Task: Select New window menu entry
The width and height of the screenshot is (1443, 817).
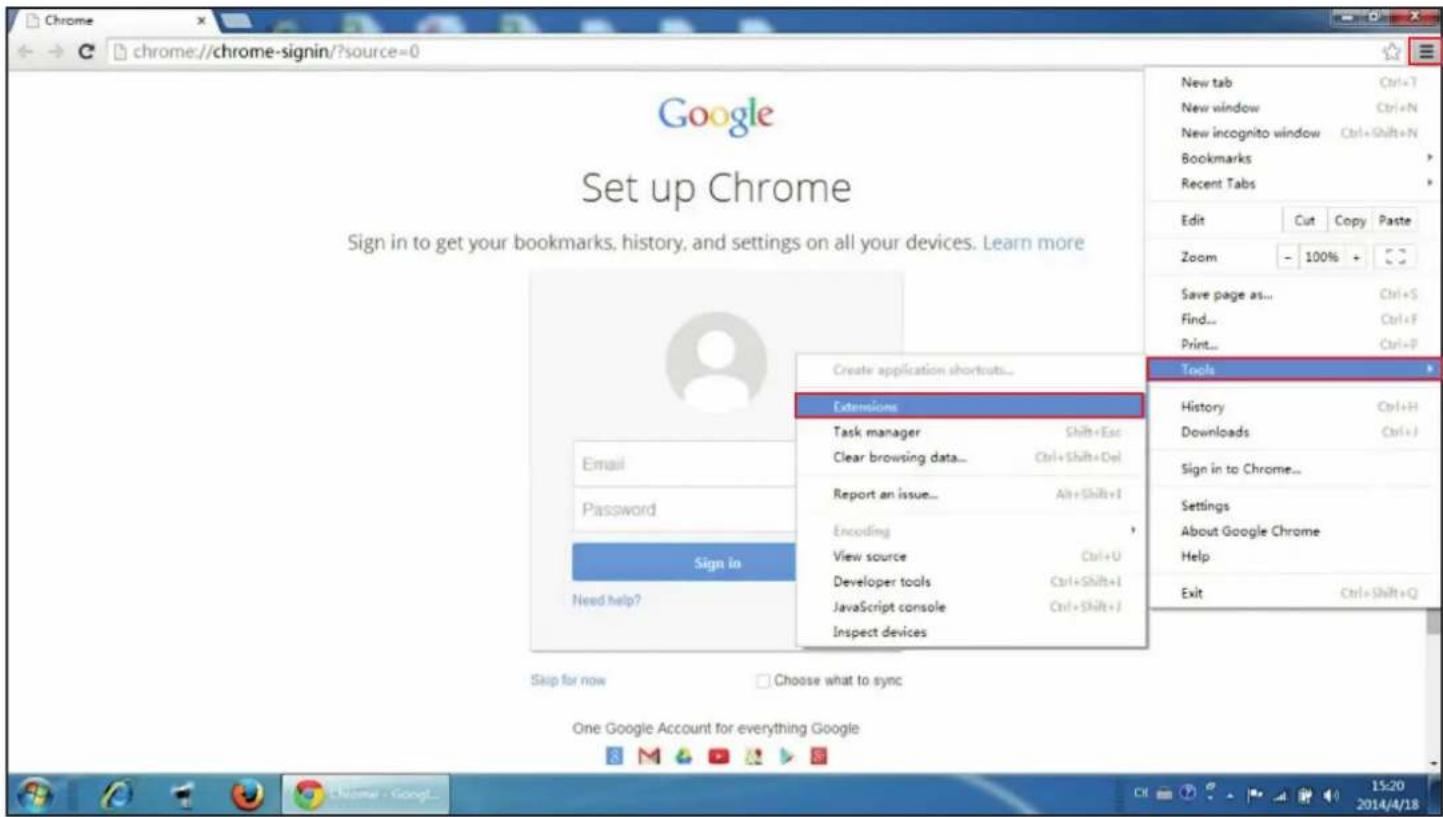Action: 1294,107
